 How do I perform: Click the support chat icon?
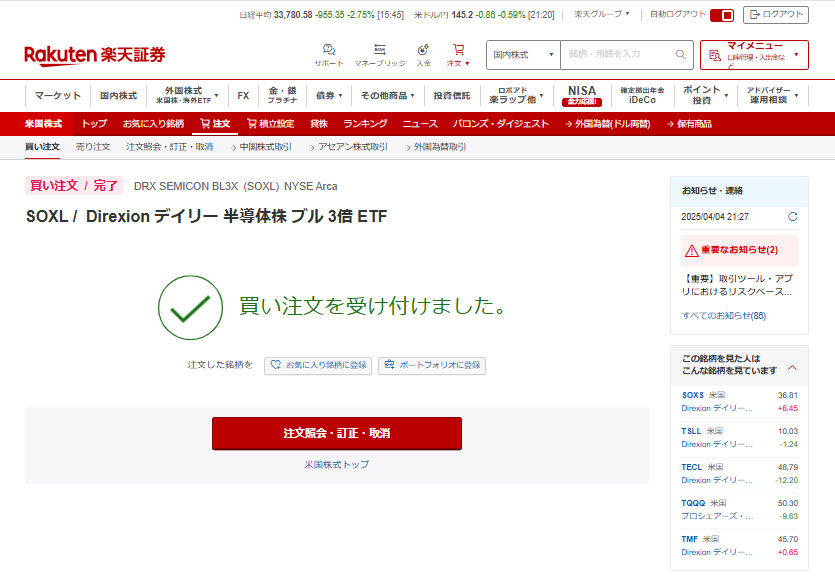click(328, 50)
